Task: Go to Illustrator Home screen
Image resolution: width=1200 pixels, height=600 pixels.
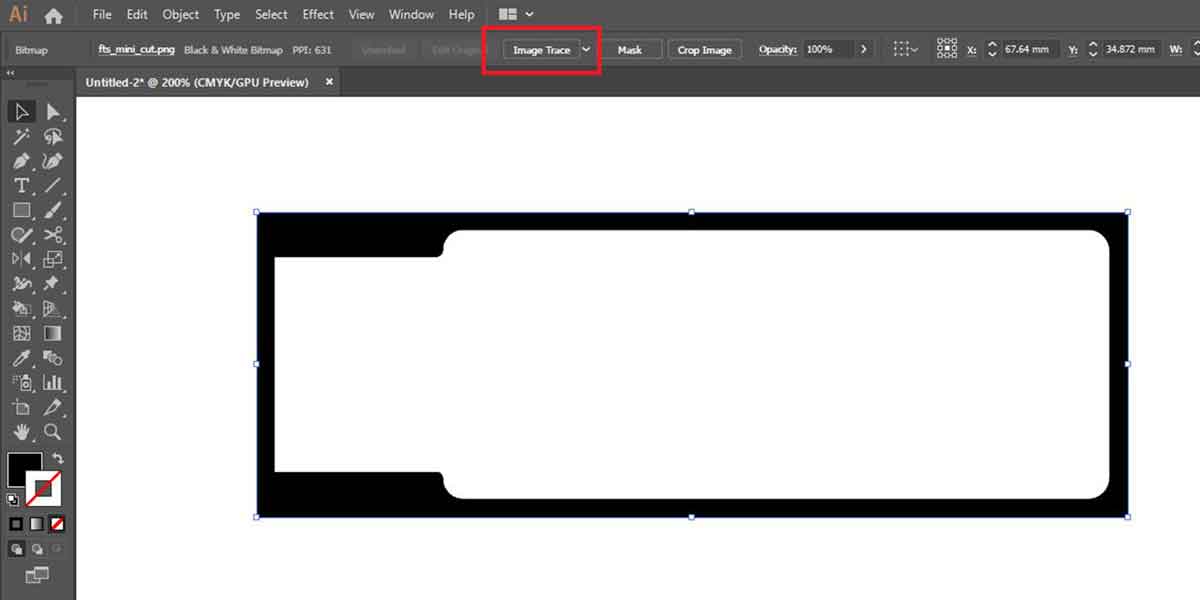Action: pyautogui.click(x=53, y=15)
